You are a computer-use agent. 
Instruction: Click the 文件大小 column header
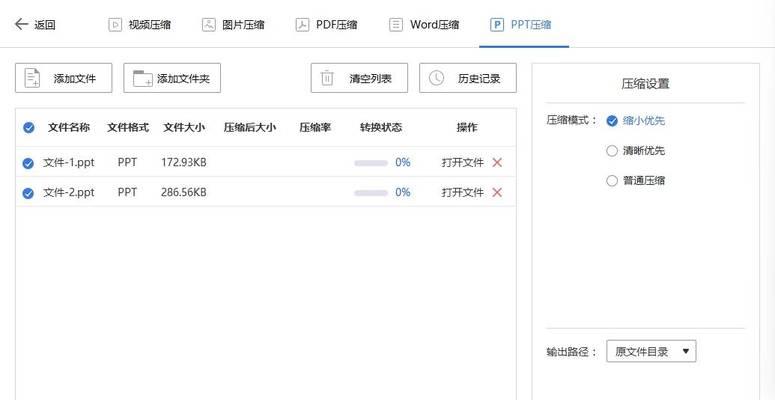click(x=184, y=128)
